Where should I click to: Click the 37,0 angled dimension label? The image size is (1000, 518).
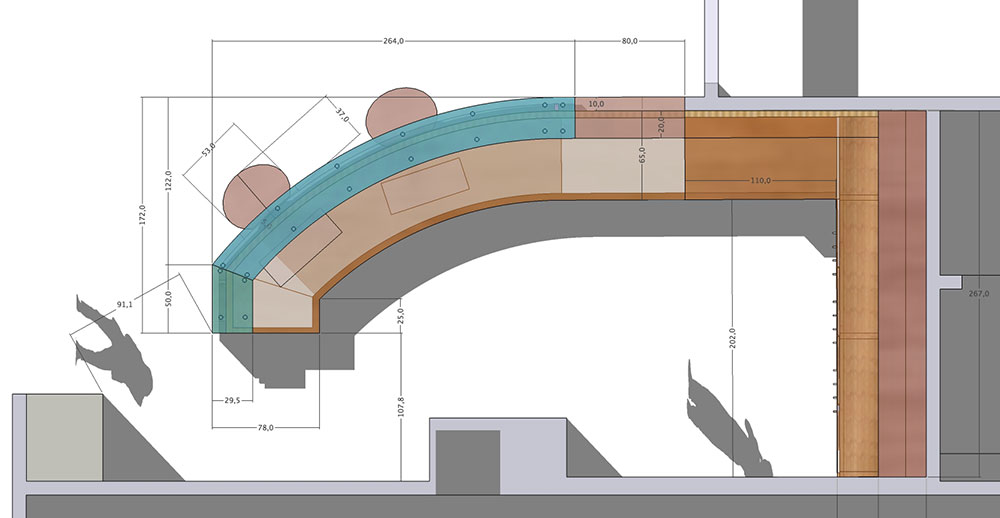[341, 116]
